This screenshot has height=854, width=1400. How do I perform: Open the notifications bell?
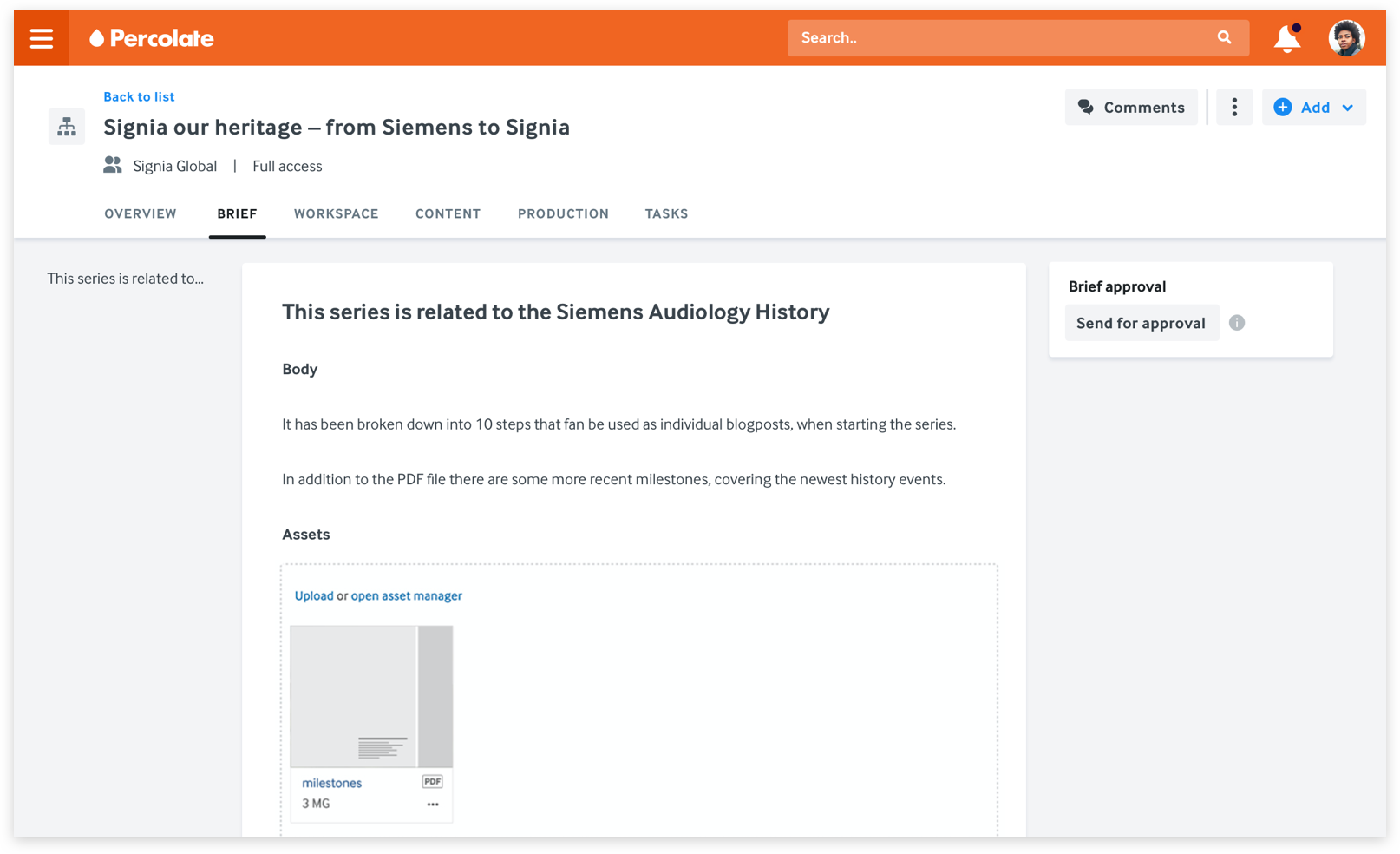(1287, 38)
